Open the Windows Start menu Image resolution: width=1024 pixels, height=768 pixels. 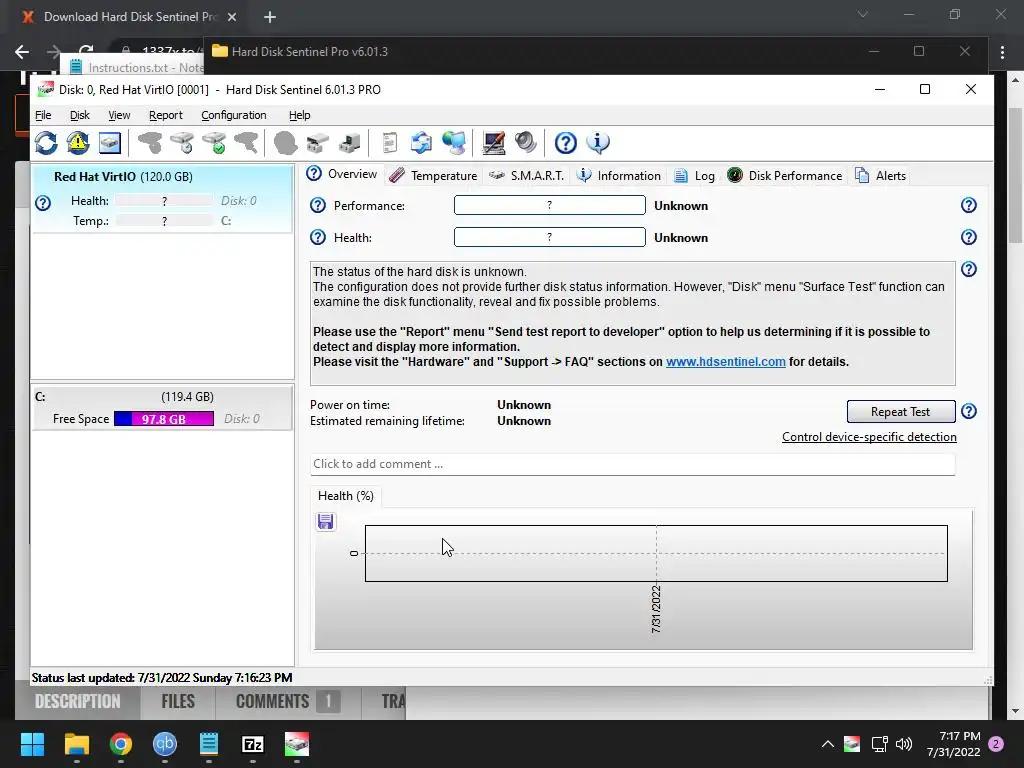click(33, 744)
